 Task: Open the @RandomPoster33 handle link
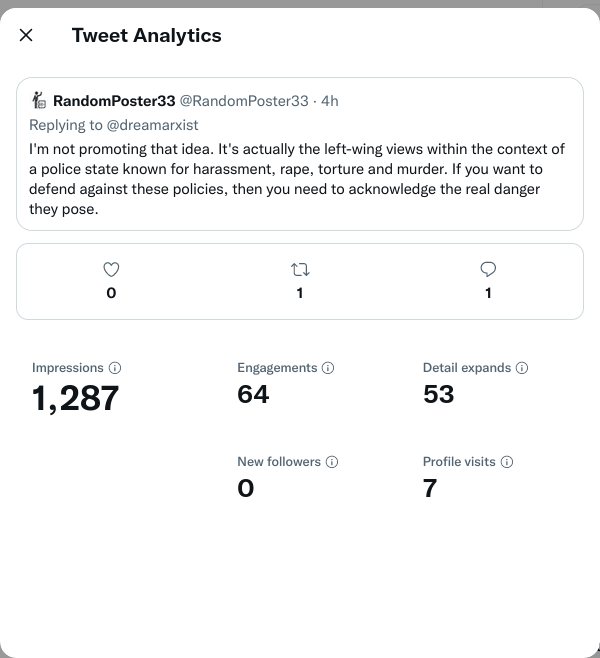243,101
